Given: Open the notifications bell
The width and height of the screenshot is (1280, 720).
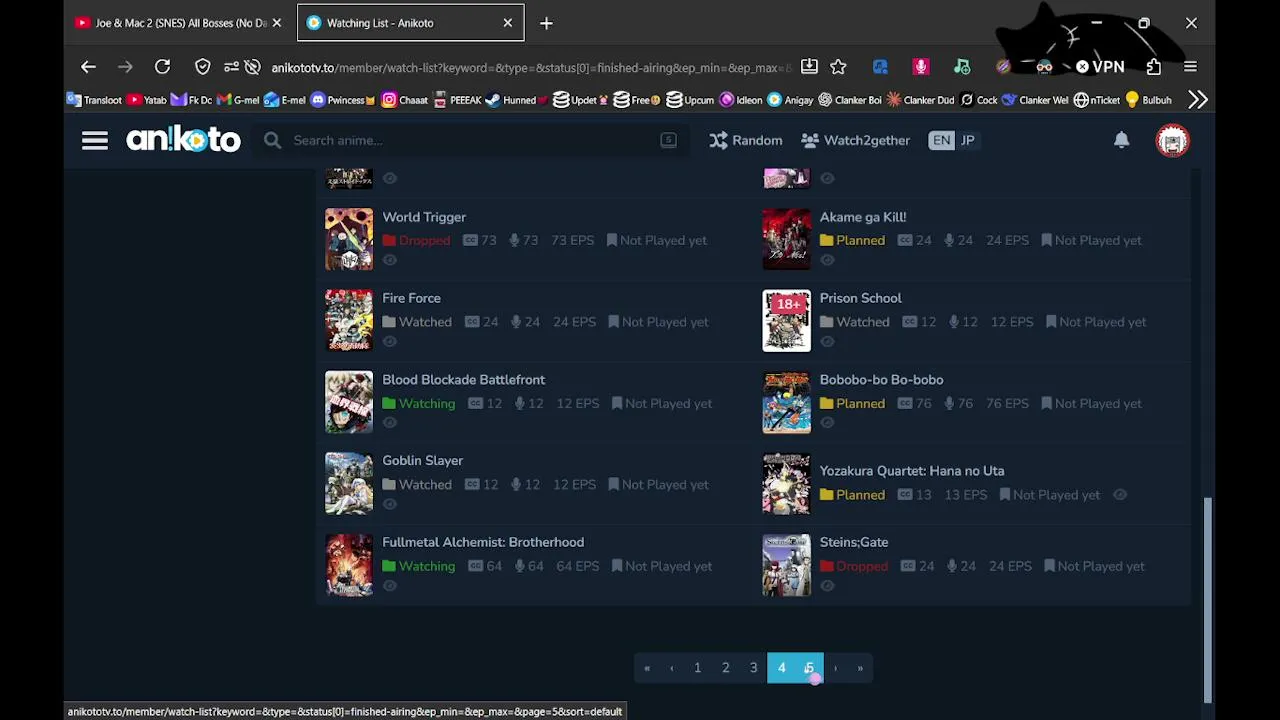Looking at the screenshot, I should pyautogui.click(x=1122, y=141).
